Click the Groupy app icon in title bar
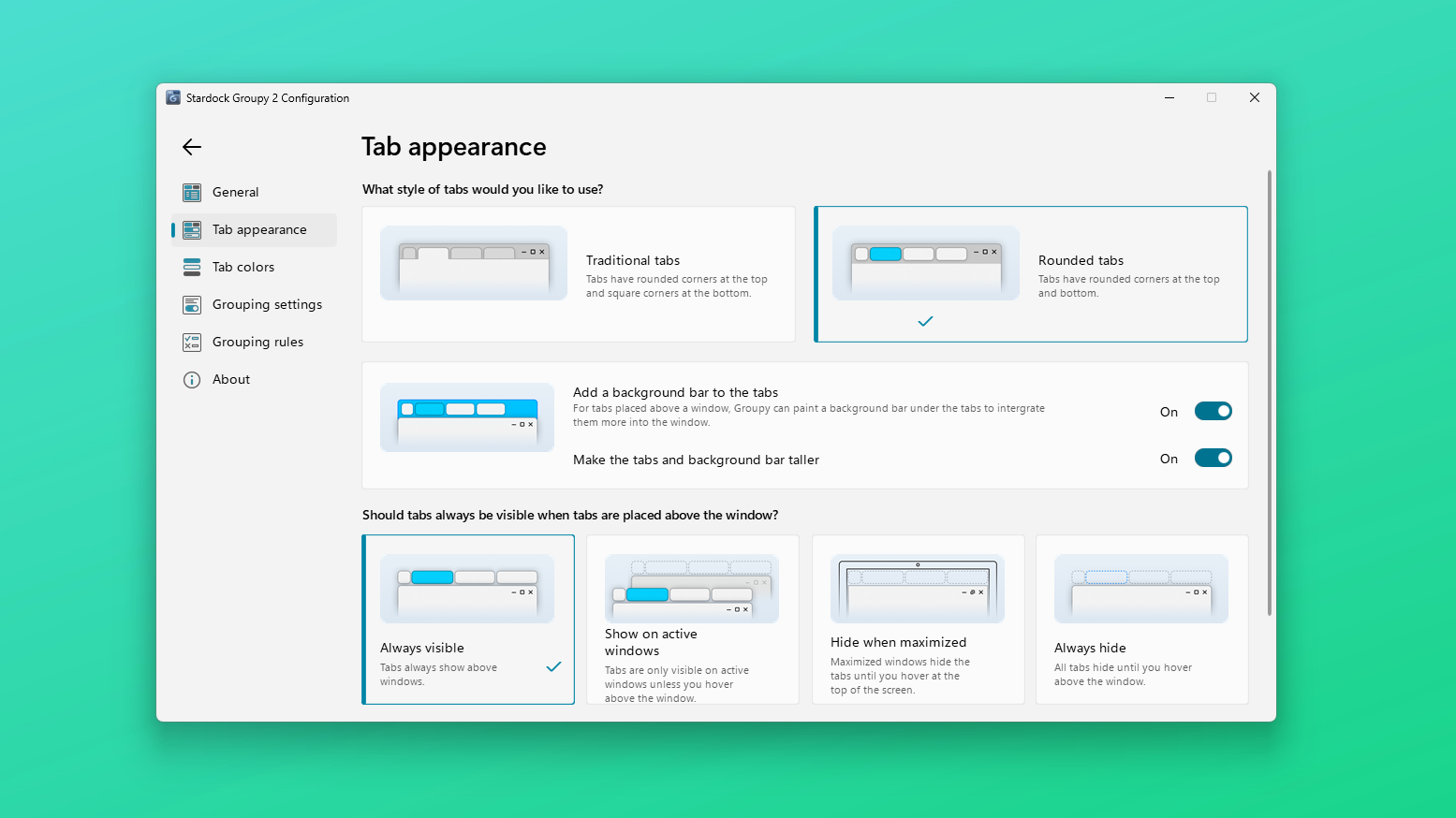The width and height of the screenshot is (1456, 818). [x=173, y=97]
